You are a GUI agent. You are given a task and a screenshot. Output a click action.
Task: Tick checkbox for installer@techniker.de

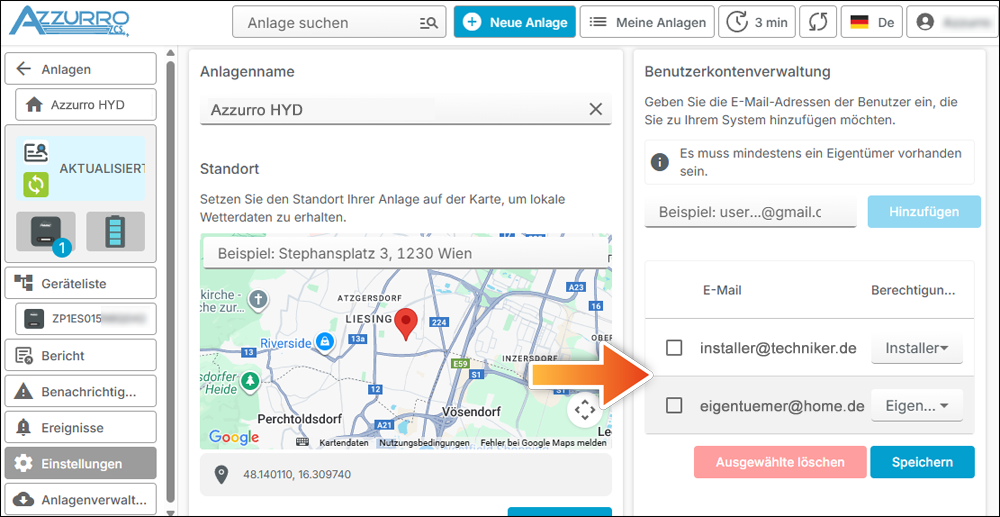pos(674,348)
